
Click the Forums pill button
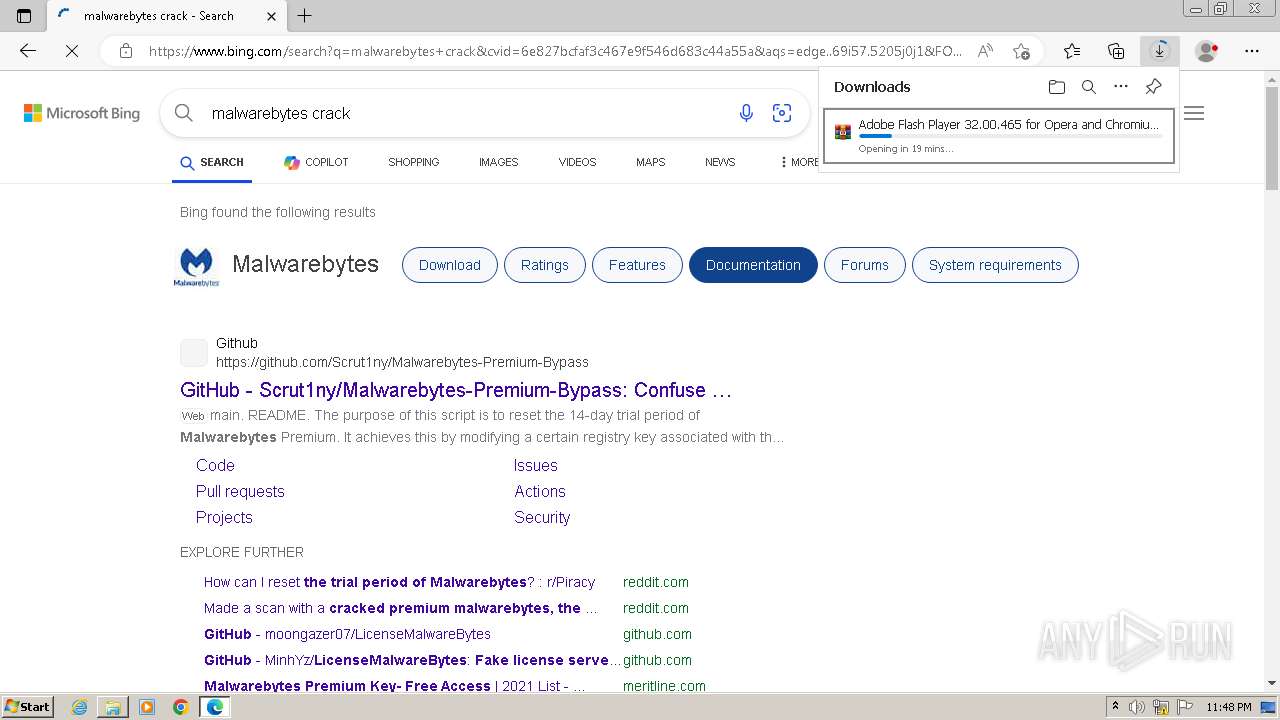click(865, 265)
